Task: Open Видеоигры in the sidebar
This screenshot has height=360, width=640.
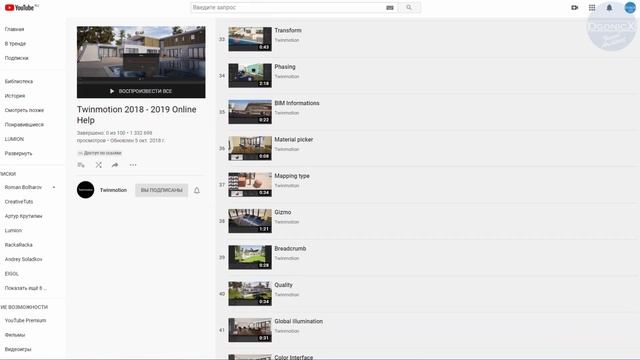Action: coord(18,349)
